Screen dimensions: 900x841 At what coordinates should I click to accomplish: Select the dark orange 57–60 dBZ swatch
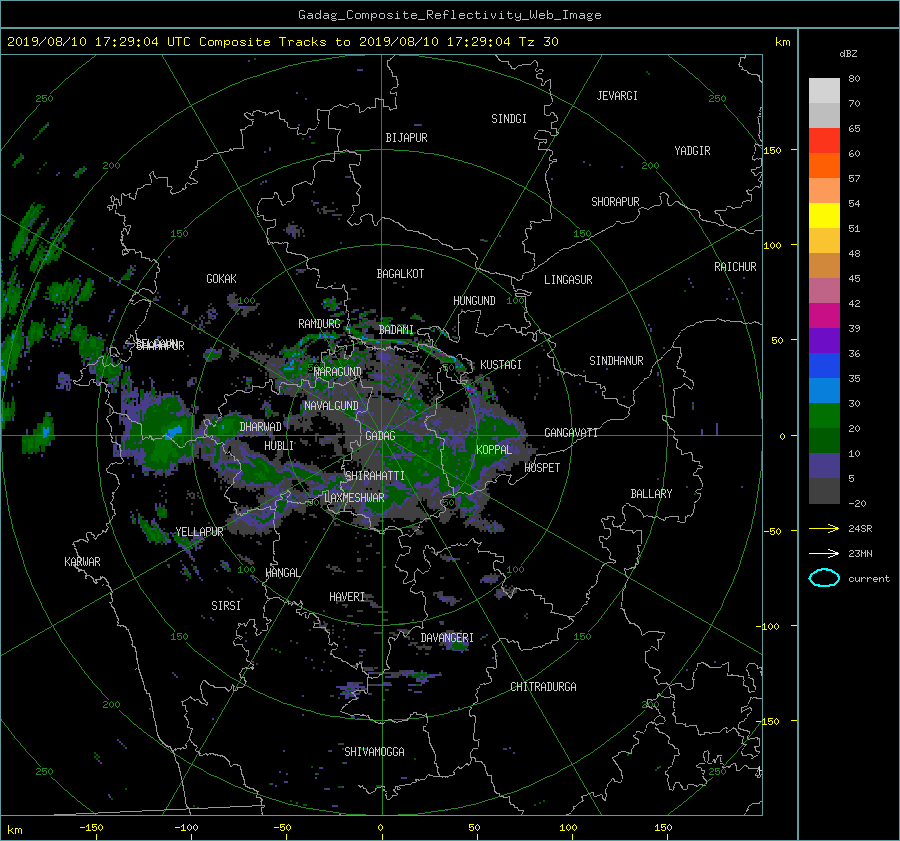pos(824,165)
